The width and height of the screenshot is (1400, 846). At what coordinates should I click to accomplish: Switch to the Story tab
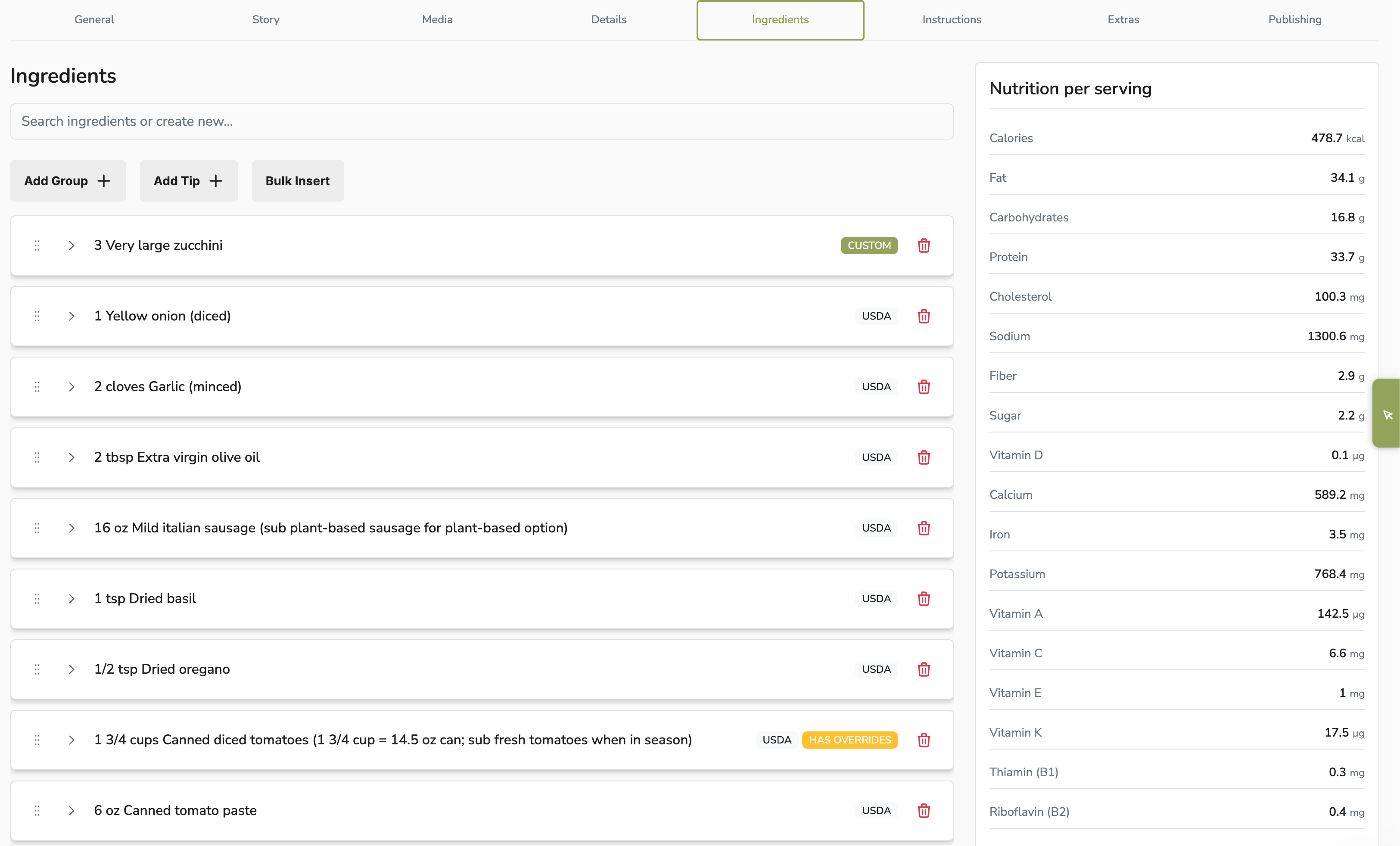click(x=266, y=19)
